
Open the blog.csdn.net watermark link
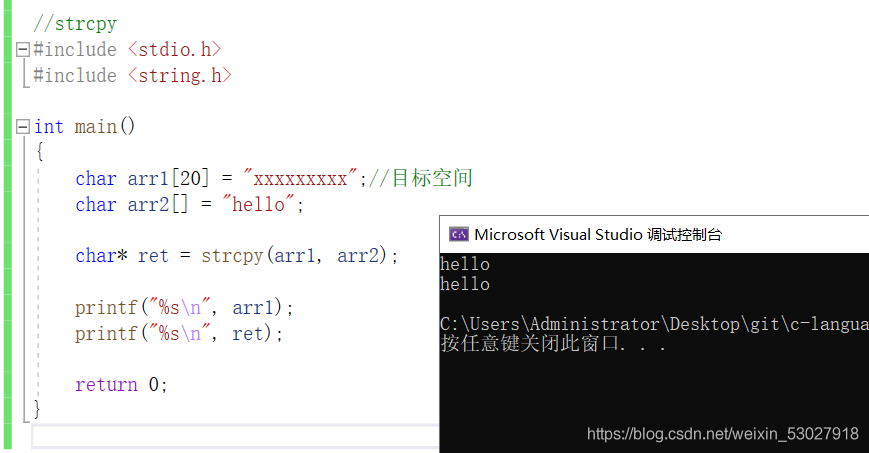click(x=723, y=434)
